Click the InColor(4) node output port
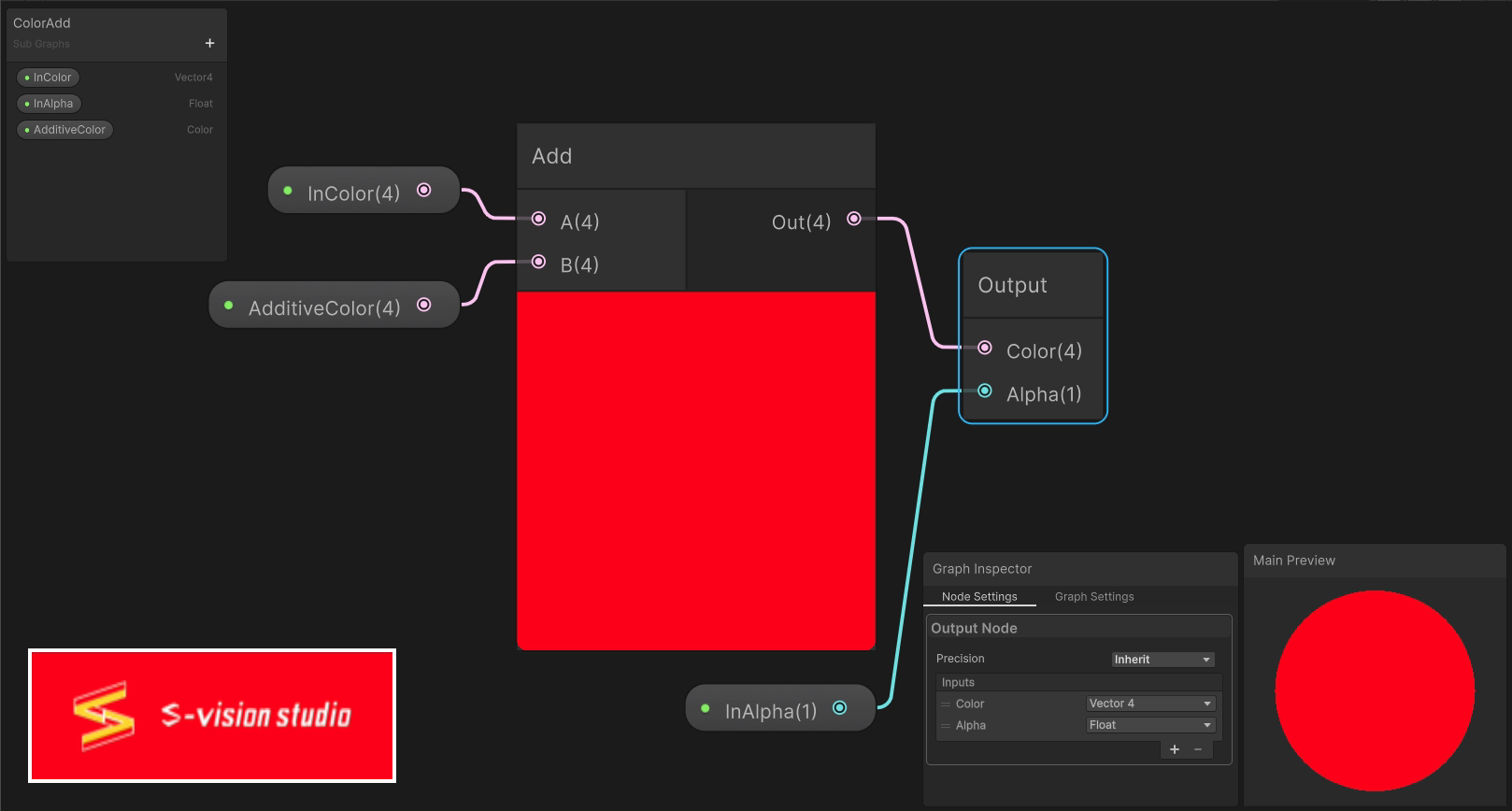This screenshot has width=1512, height=811. click(424, 191)
